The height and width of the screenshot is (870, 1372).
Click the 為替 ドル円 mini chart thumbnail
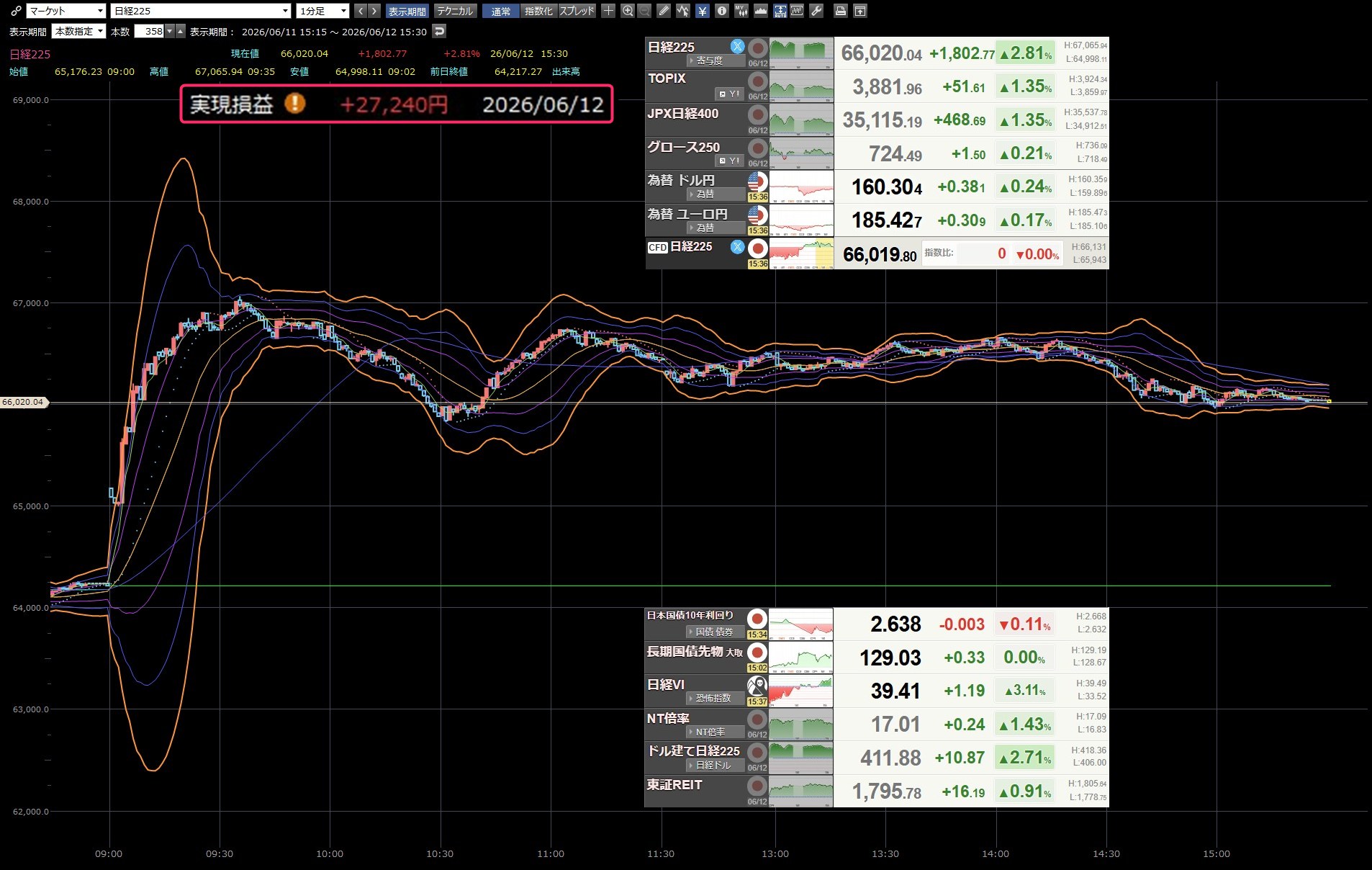click(801, 187)
